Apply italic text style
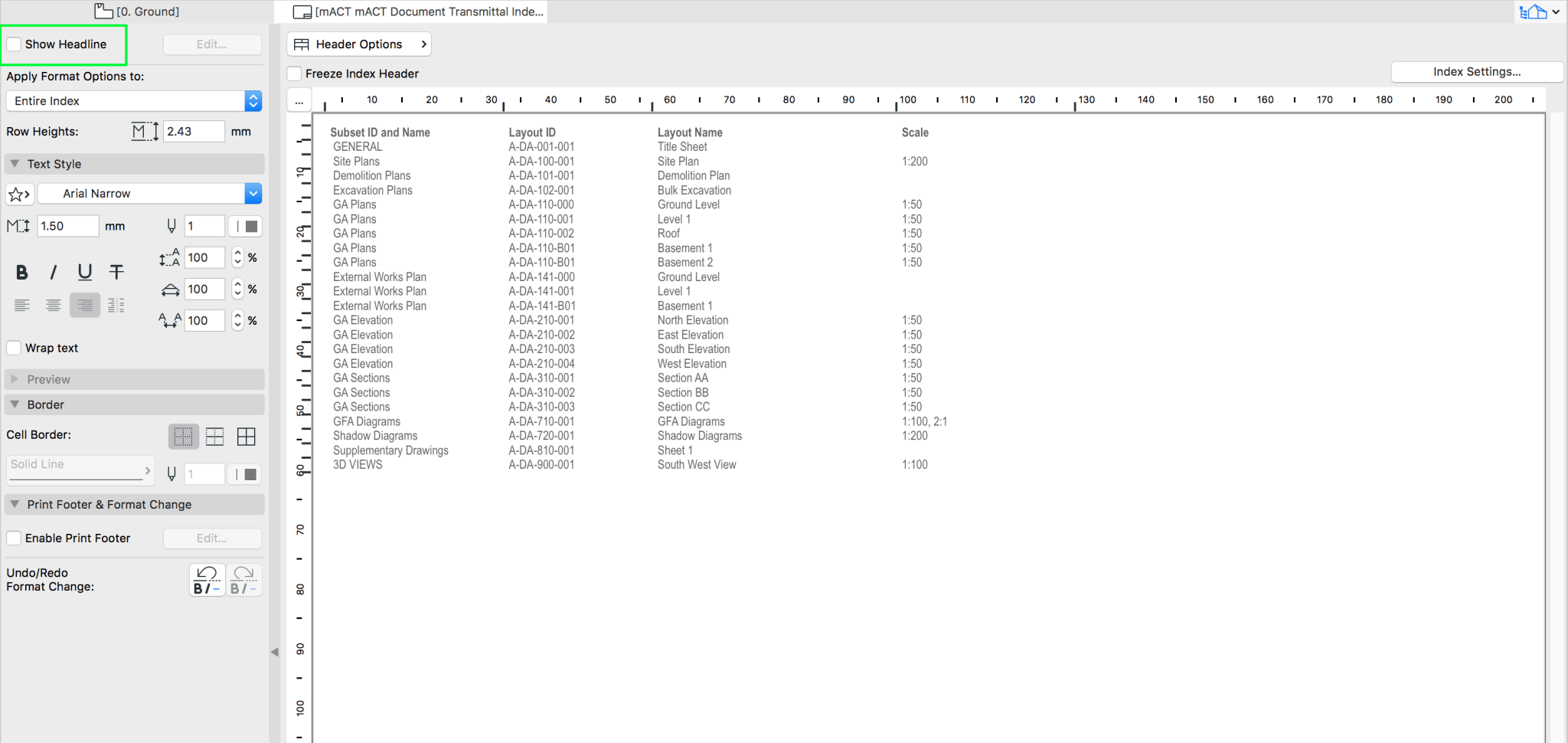 53,272
